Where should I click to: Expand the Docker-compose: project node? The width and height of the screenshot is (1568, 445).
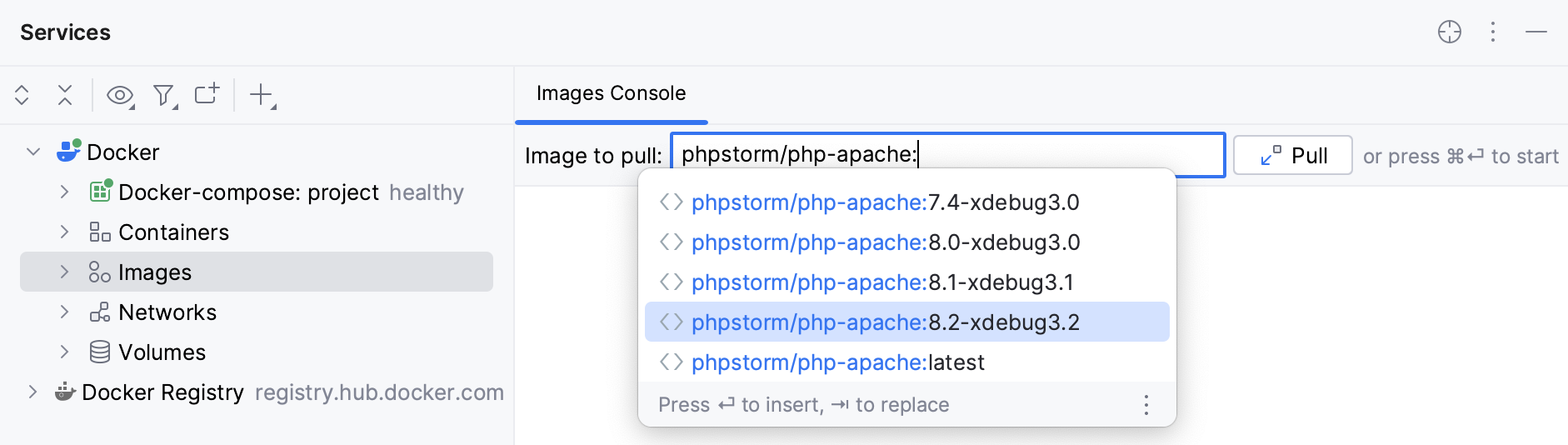tap(64, 192)
